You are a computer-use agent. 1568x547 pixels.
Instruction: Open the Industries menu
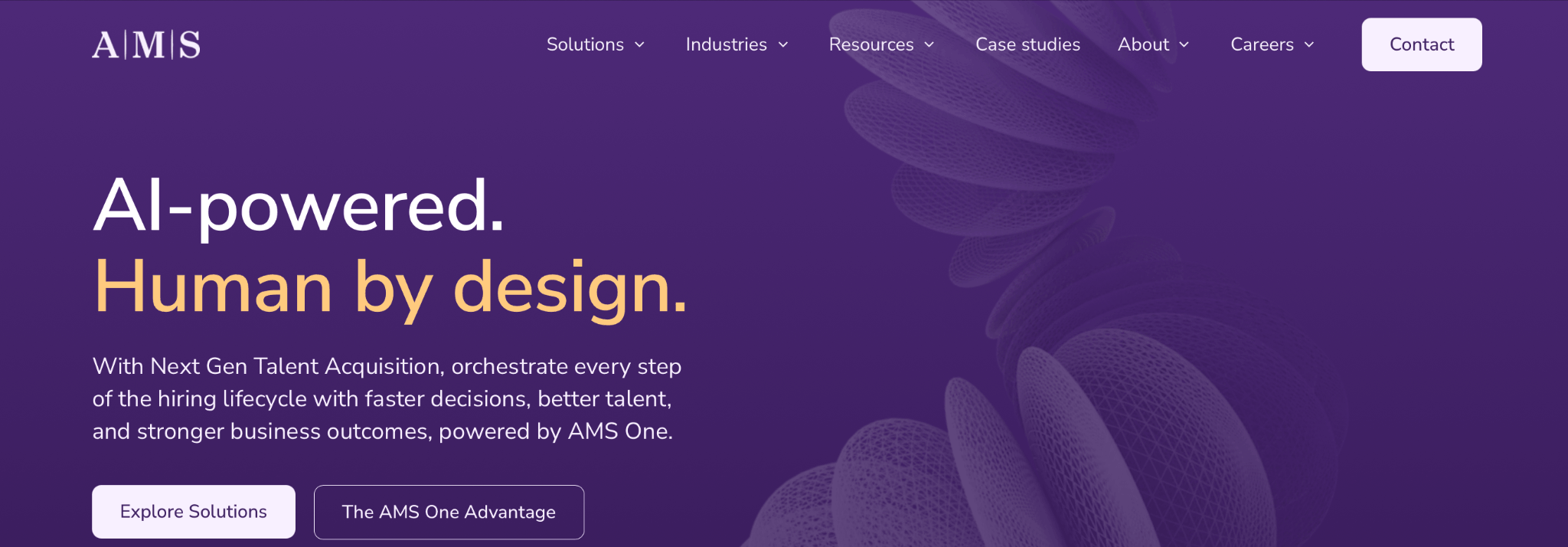726,44
